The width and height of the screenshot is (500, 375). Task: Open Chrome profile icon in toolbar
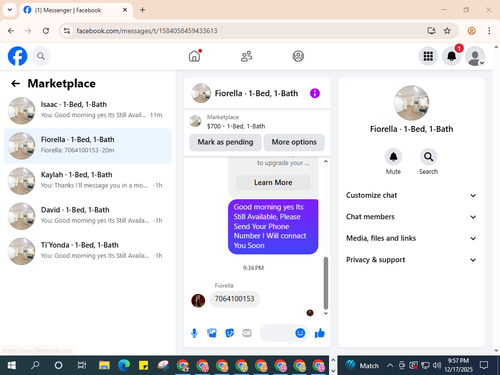click(471, 31)
